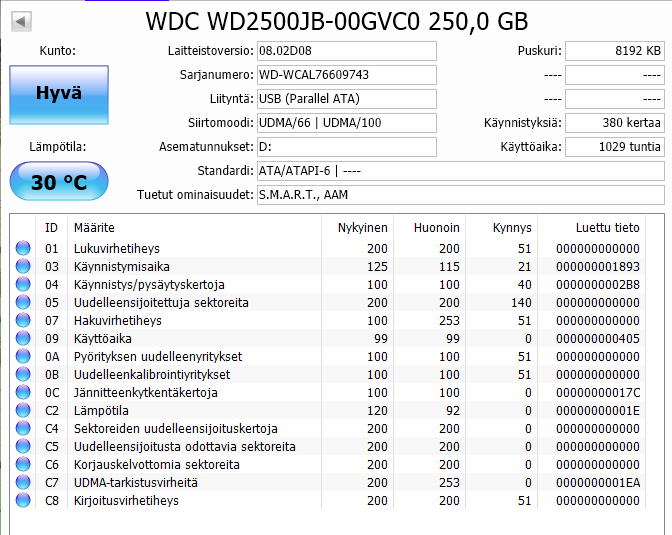
Task: Click the disk title WDC WD2500JB-00GVC0
Action: (x=283, y=21)
